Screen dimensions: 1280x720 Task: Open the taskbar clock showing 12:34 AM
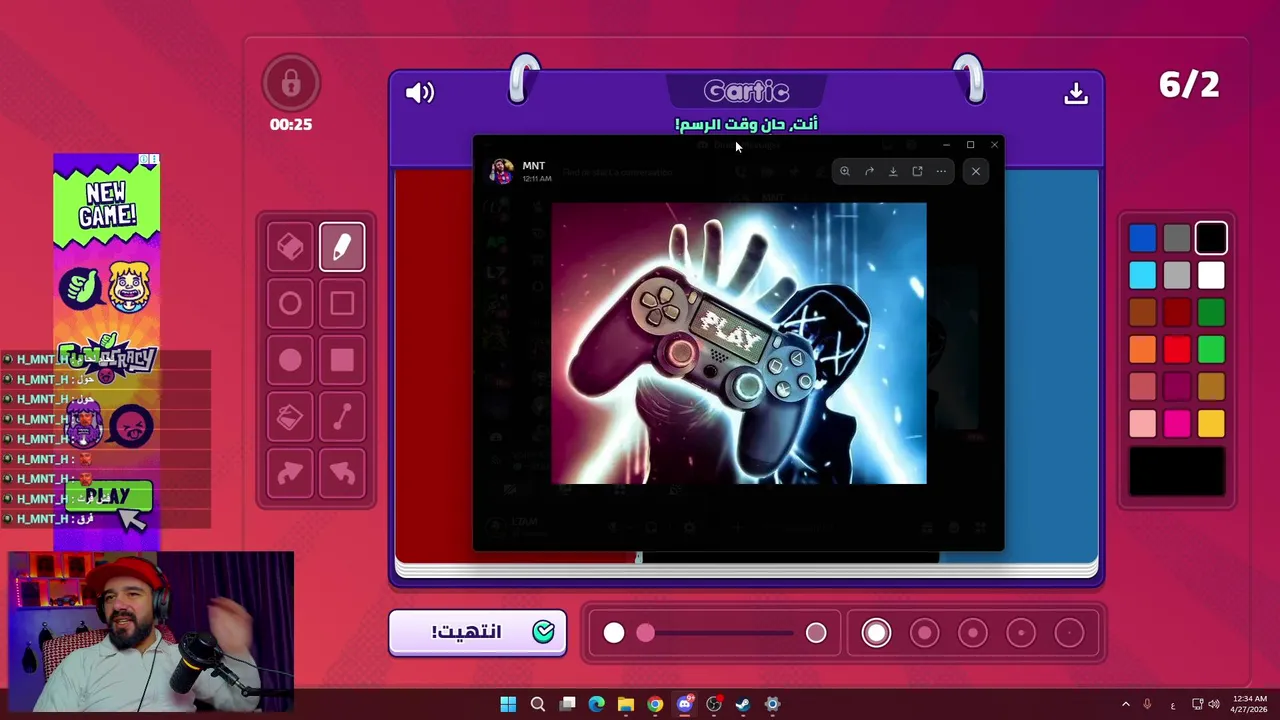tap(1250, 704)
